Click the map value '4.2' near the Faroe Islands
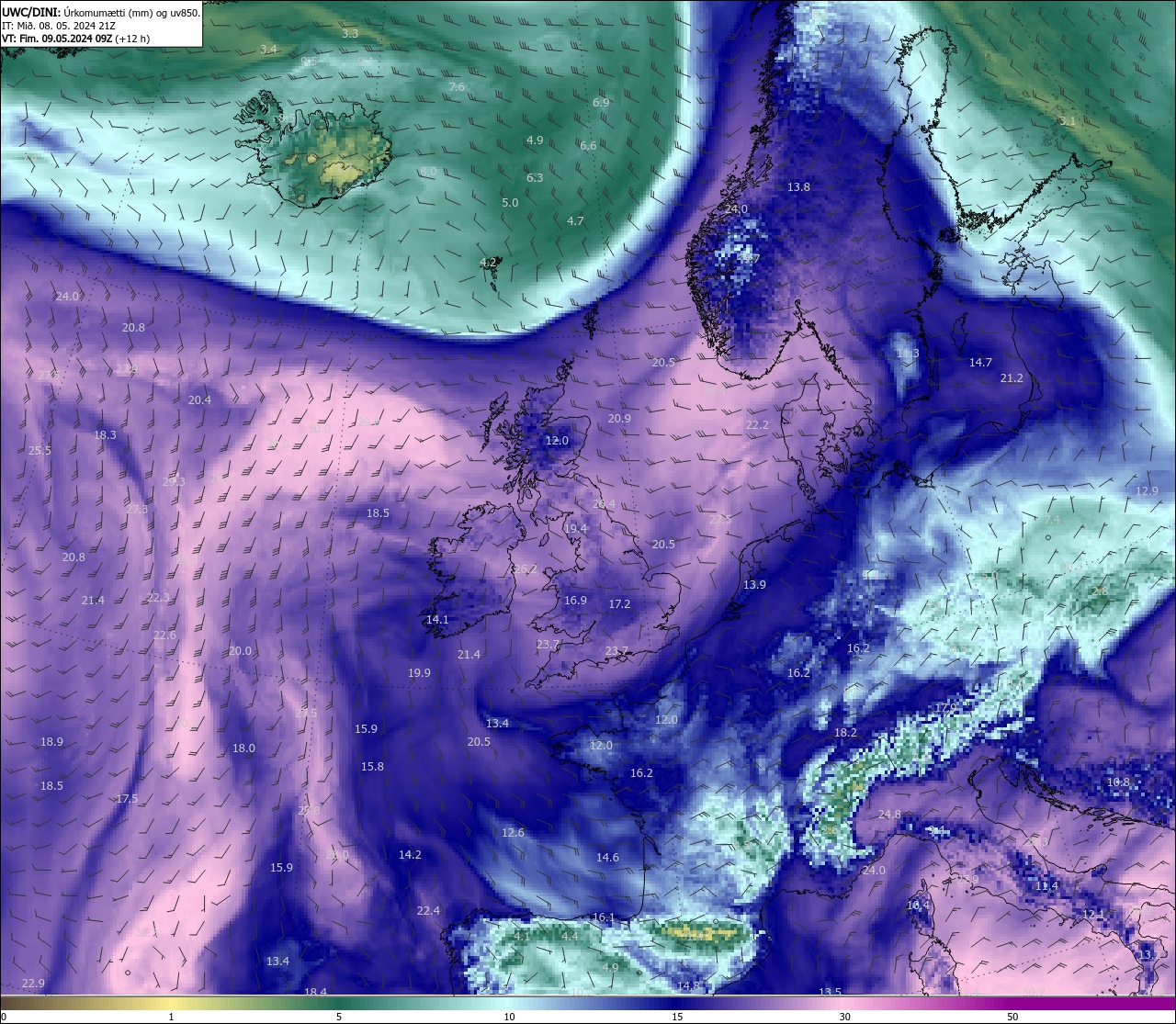 click(x=488, y=263)
